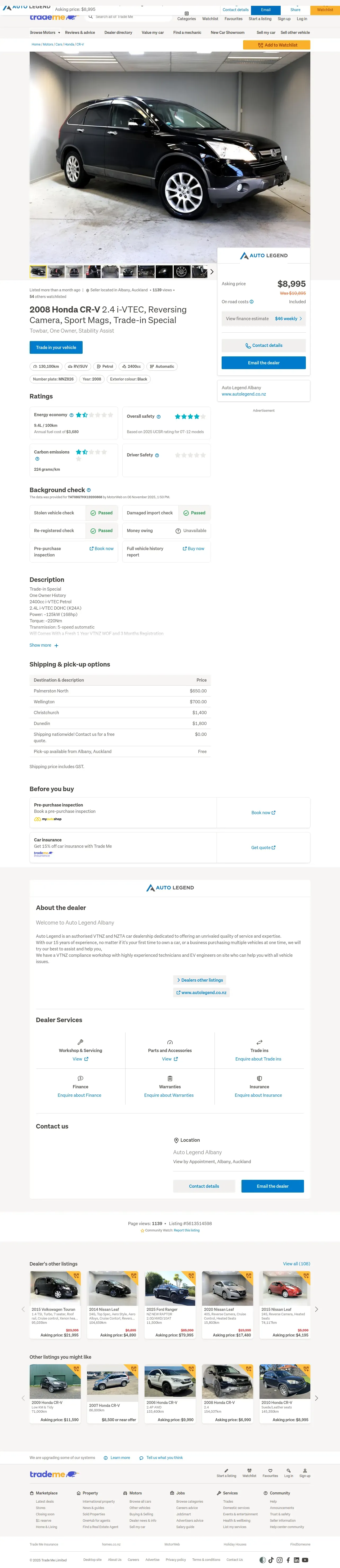Open the Facebook icon in footer

(x=288, y=1560)
